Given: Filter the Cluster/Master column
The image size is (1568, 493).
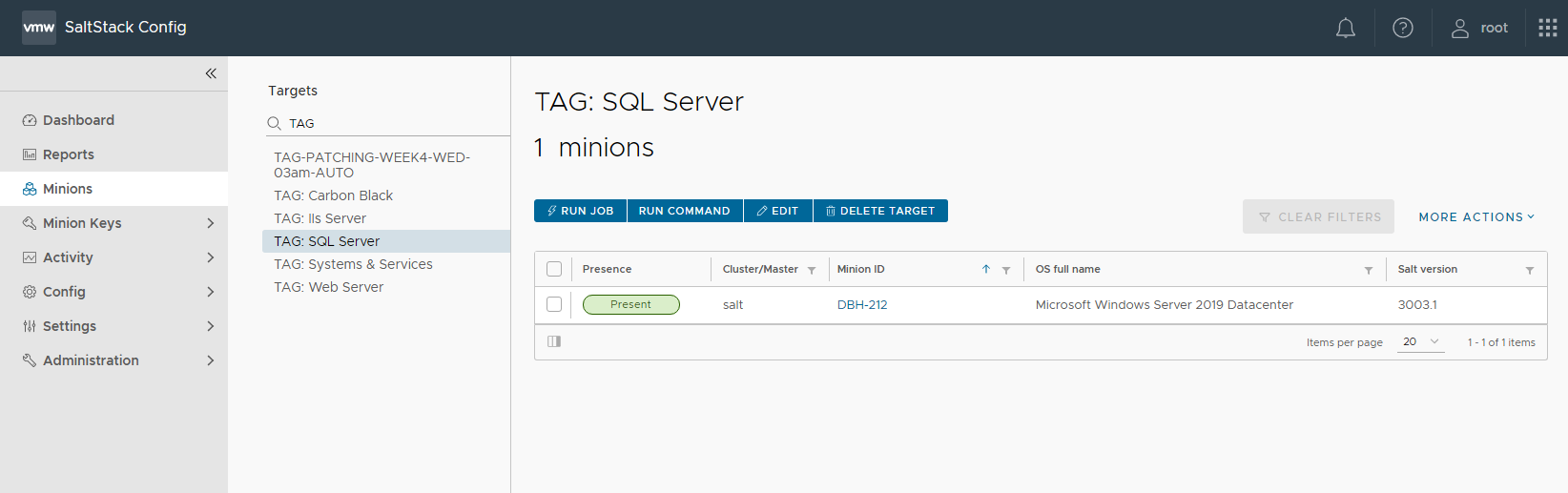Looking at the screenshot, I should [812, 270].
